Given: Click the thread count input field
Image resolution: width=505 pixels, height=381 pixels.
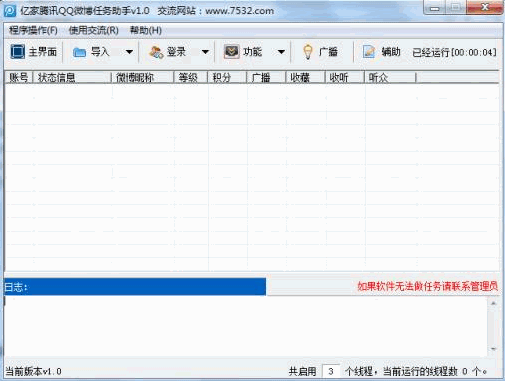Looking at the screenshot, I should pyautogui.click(x=331, y=371).
